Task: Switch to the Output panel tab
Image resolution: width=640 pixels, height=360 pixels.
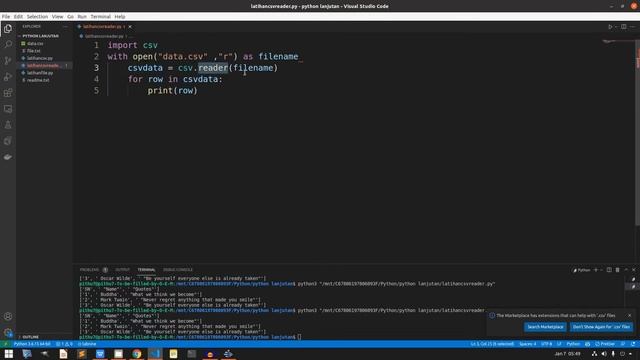Action: pos(122,270)
